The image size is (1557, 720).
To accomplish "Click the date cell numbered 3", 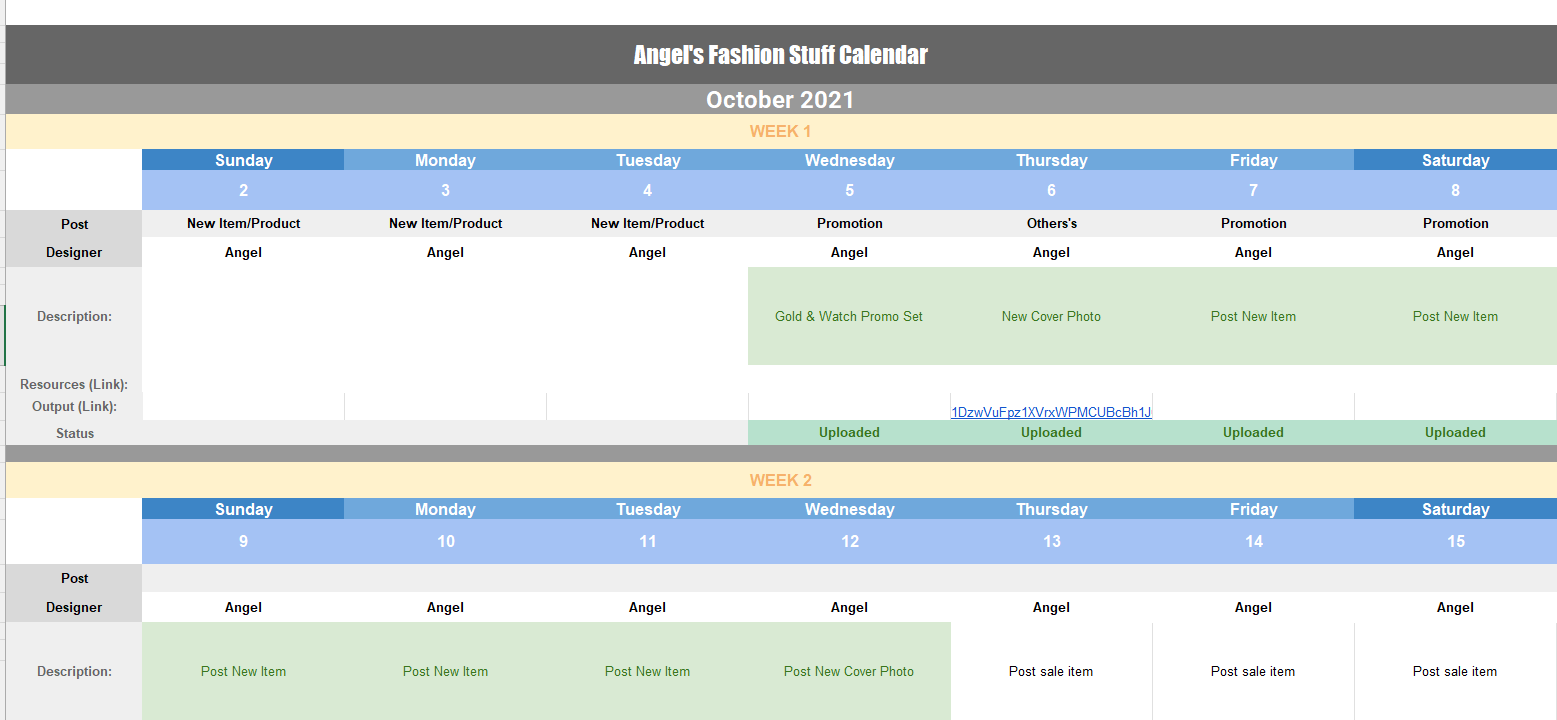I will [x=445, y=190].
